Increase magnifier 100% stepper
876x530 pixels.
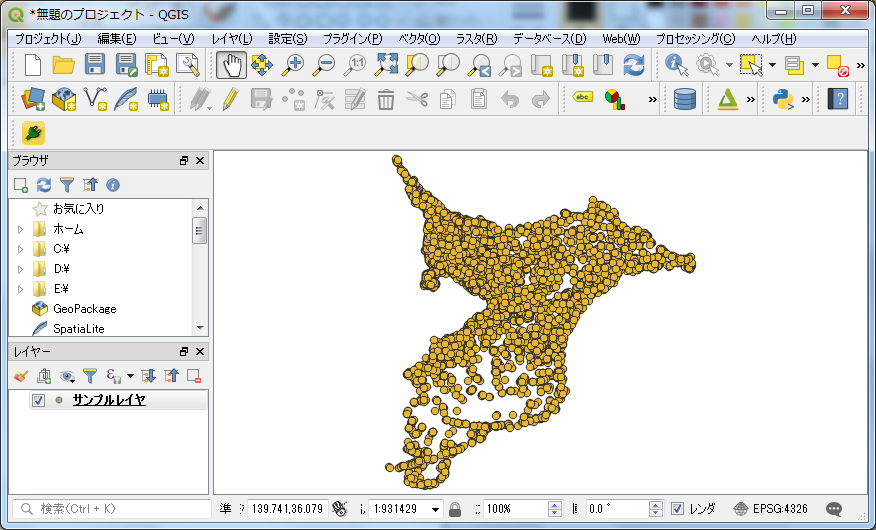tap(555, 505)
